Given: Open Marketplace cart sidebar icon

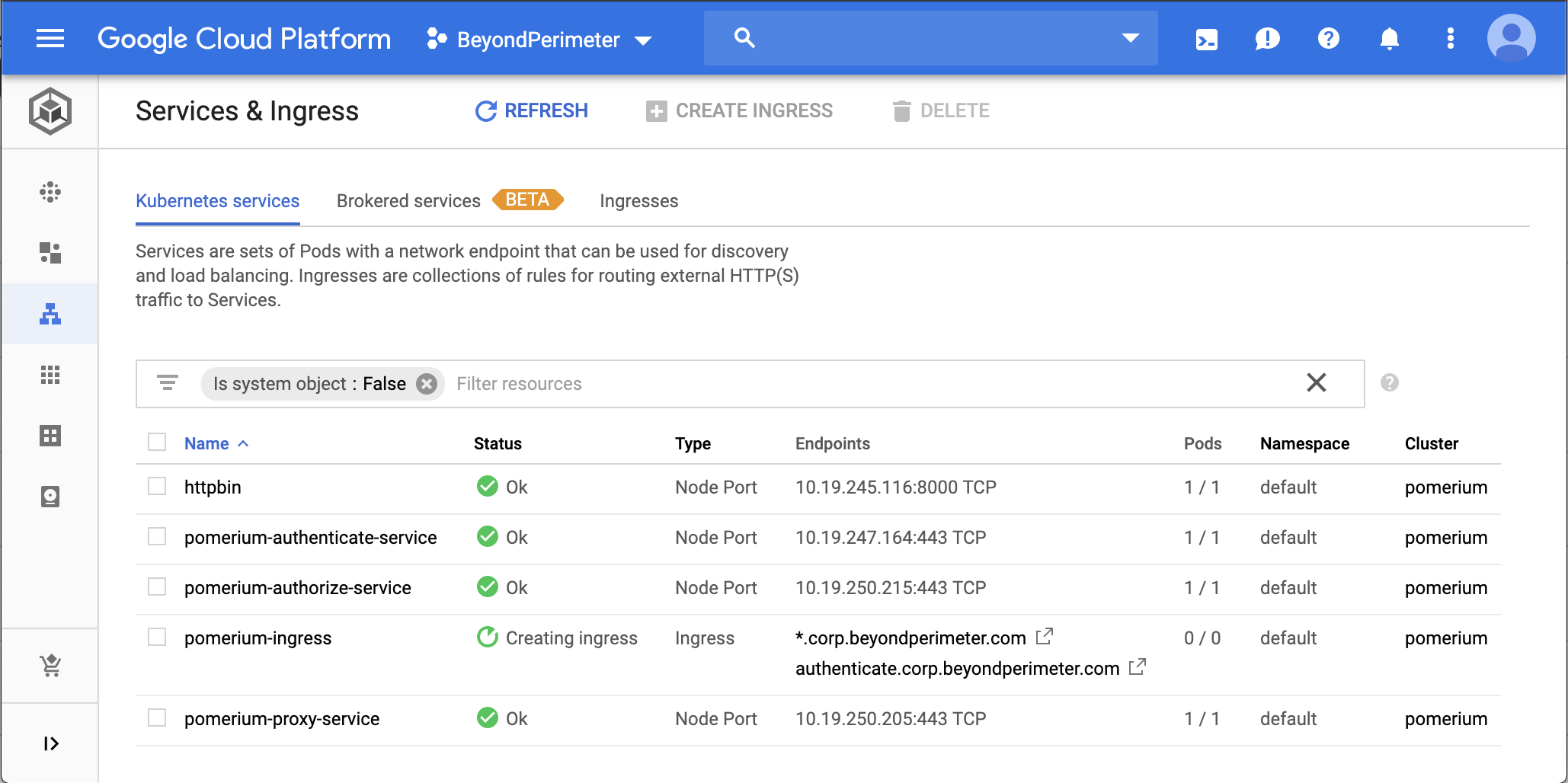Looking at the screenshot, I should click(x=50, y=666).
